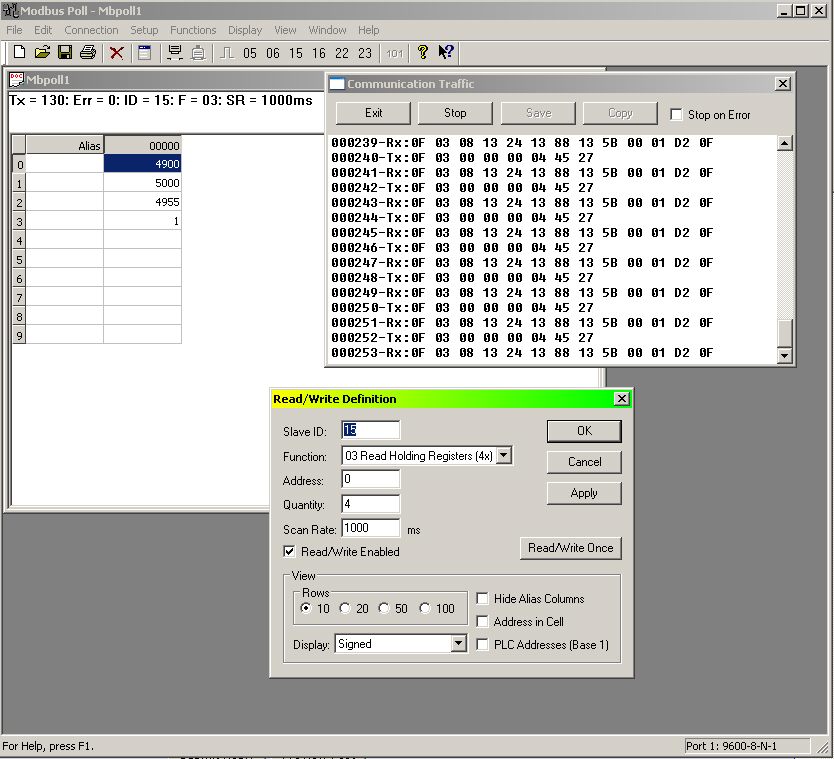Open the Display menu
The image size is (834, 759).
(245, 30)
